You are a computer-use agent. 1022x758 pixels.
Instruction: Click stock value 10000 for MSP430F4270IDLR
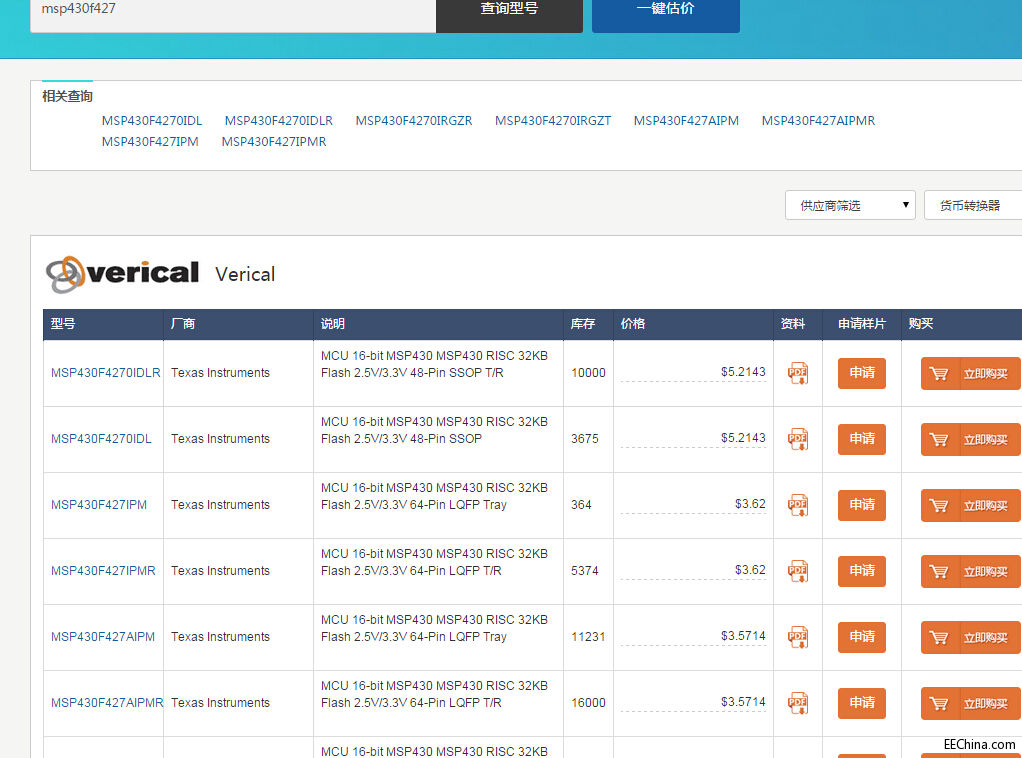point(589,373)
